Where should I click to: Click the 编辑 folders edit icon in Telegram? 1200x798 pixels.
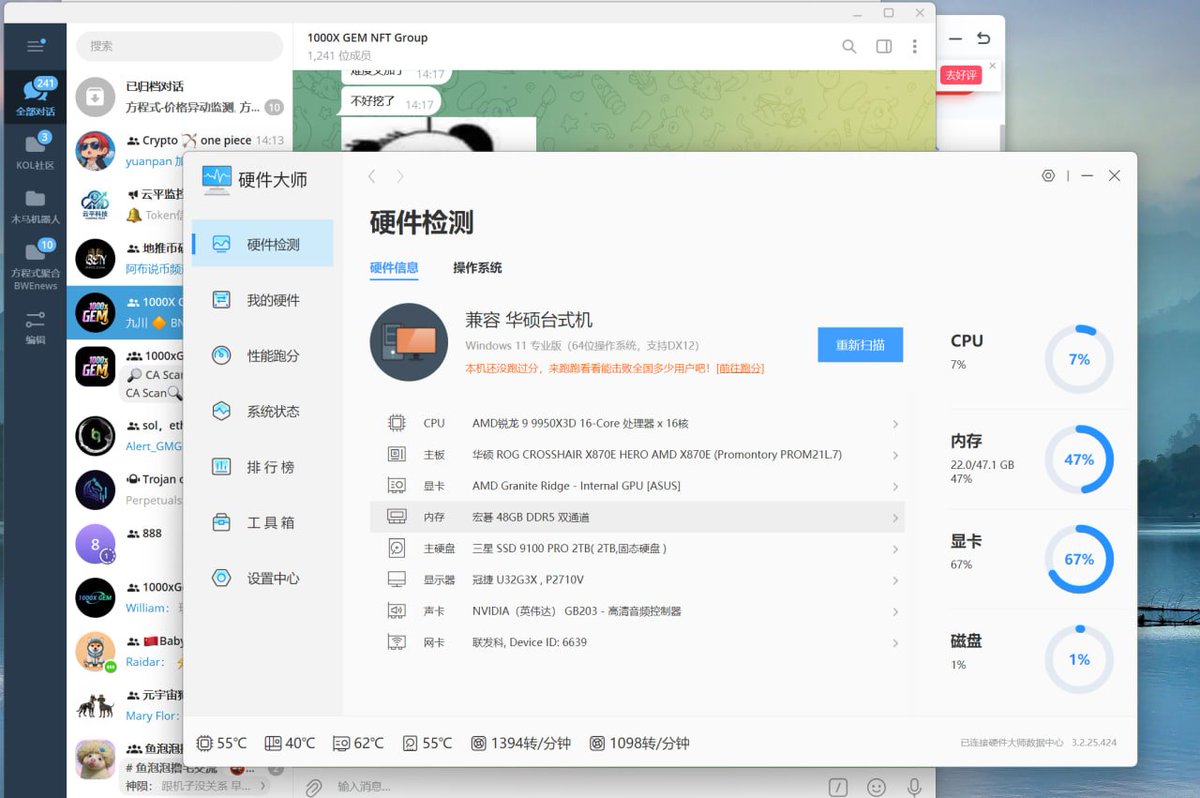[35, 326]
